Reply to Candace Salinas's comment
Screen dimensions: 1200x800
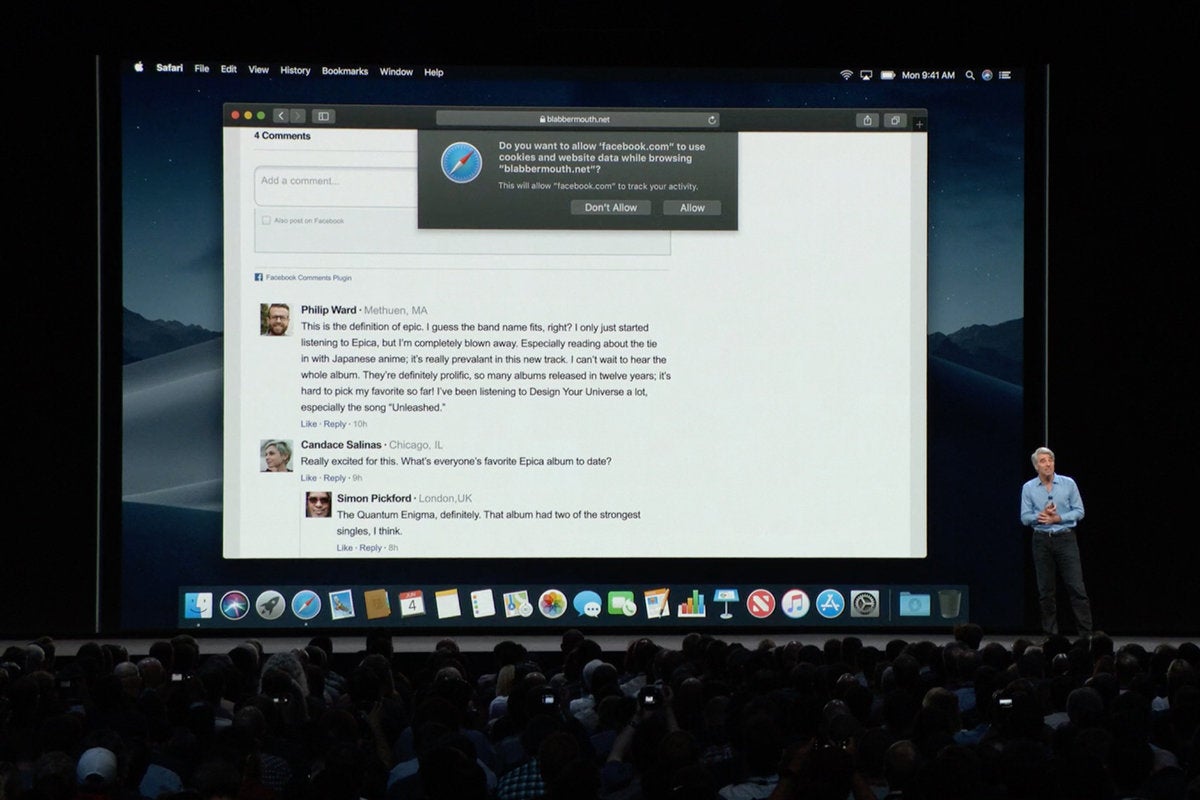[334, 478]
